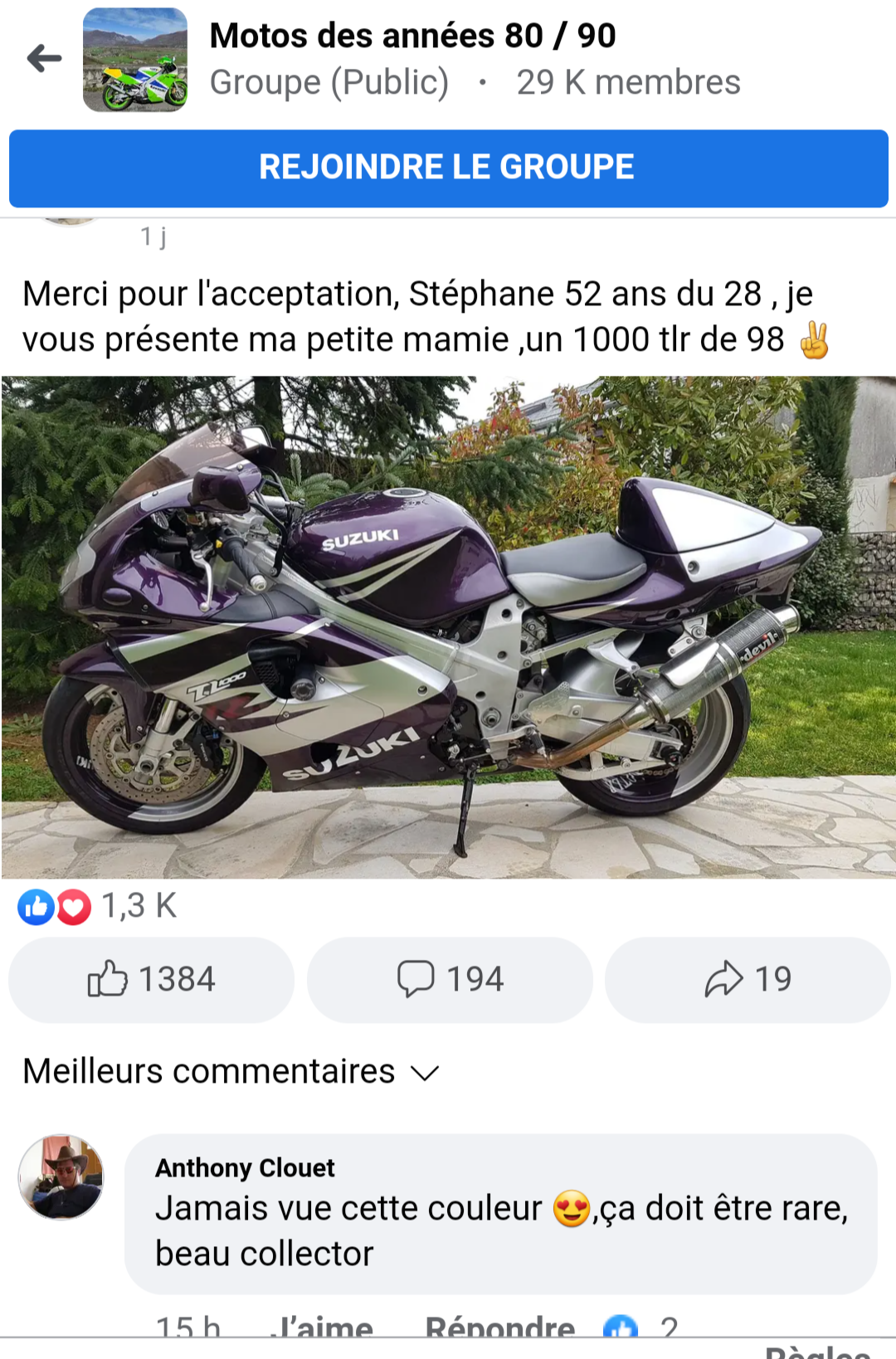This screenshot has height=1359, width=896.
Task: Open Anthony Clouet's profile picture
Action: point(61,1177)
